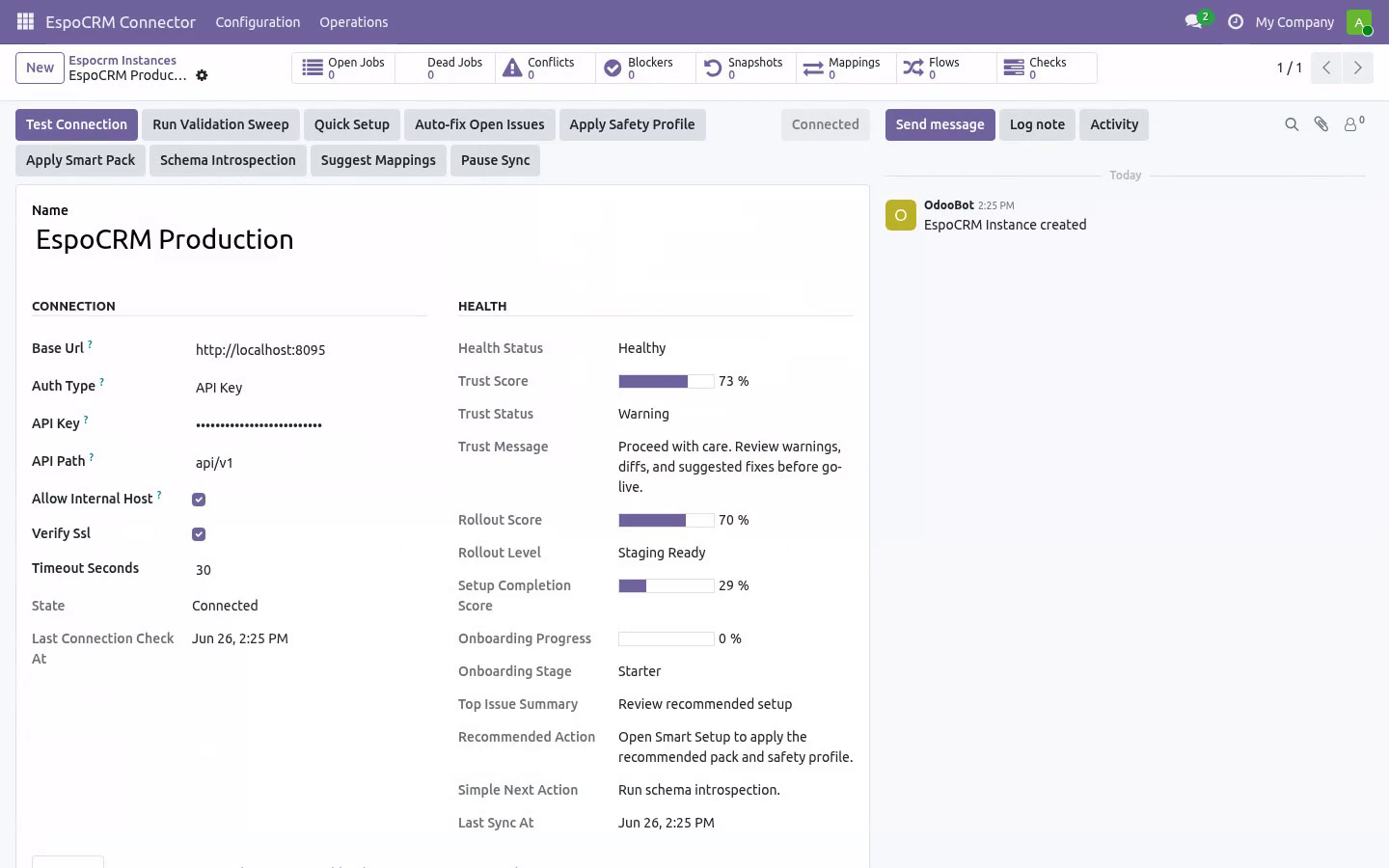1389x868 pixels.
Task: Search chatter messages magnifier icon
Action: click(1292, 124)
